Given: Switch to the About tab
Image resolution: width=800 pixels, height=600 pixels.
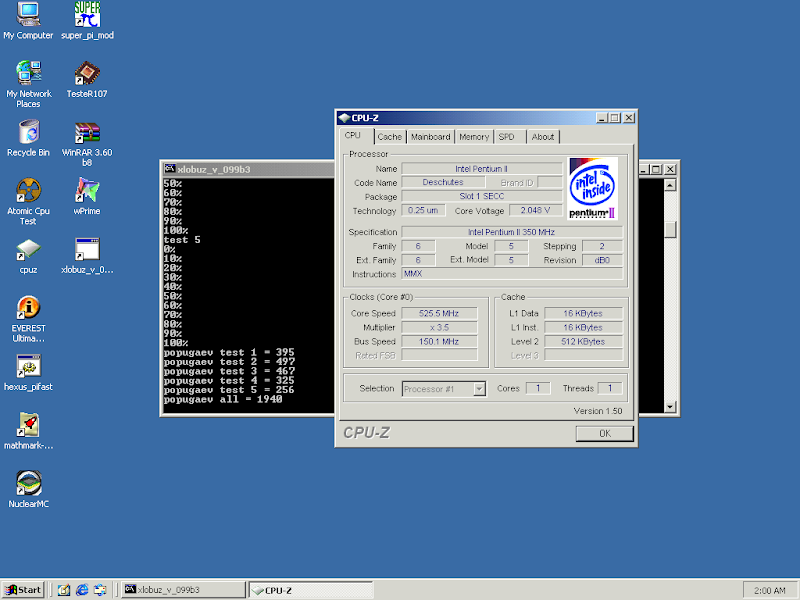Looking at the screenshot, I should click(x=543, y=137).
